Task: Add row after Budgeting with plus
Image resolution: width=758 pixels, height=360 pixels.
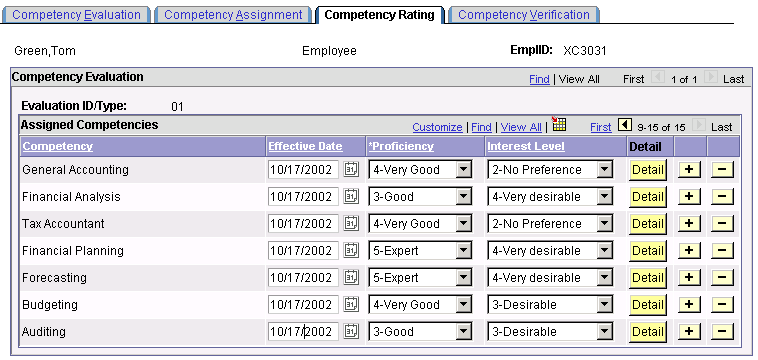Action: pos(689,304)
